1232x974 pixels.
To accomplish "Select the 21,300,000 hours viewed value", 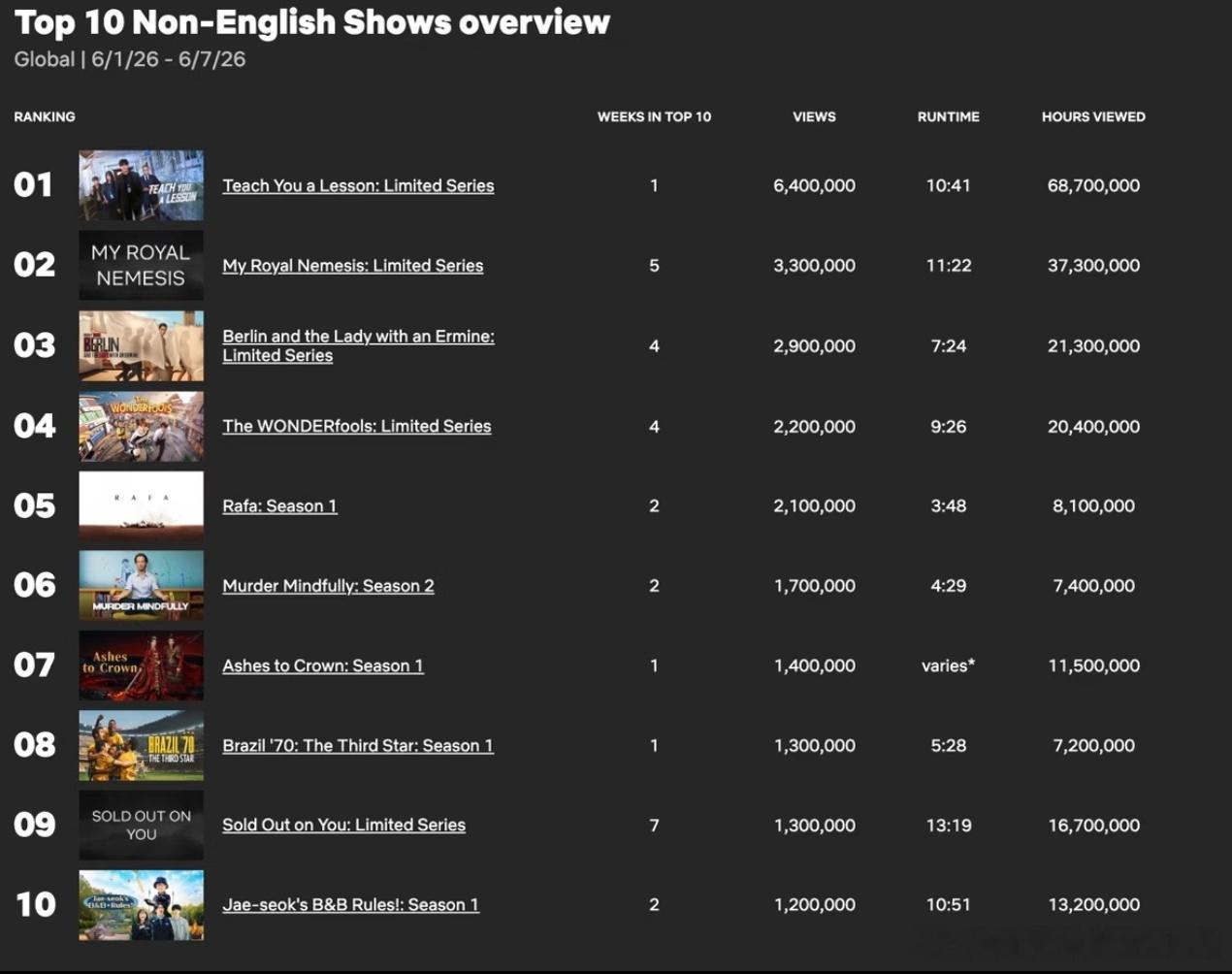I will (x=1093, y=345).
